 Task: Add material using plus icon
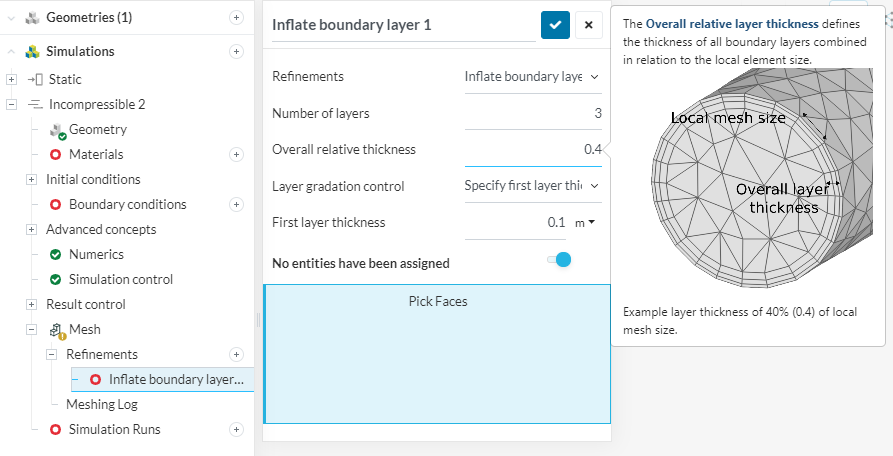(236, 154)
